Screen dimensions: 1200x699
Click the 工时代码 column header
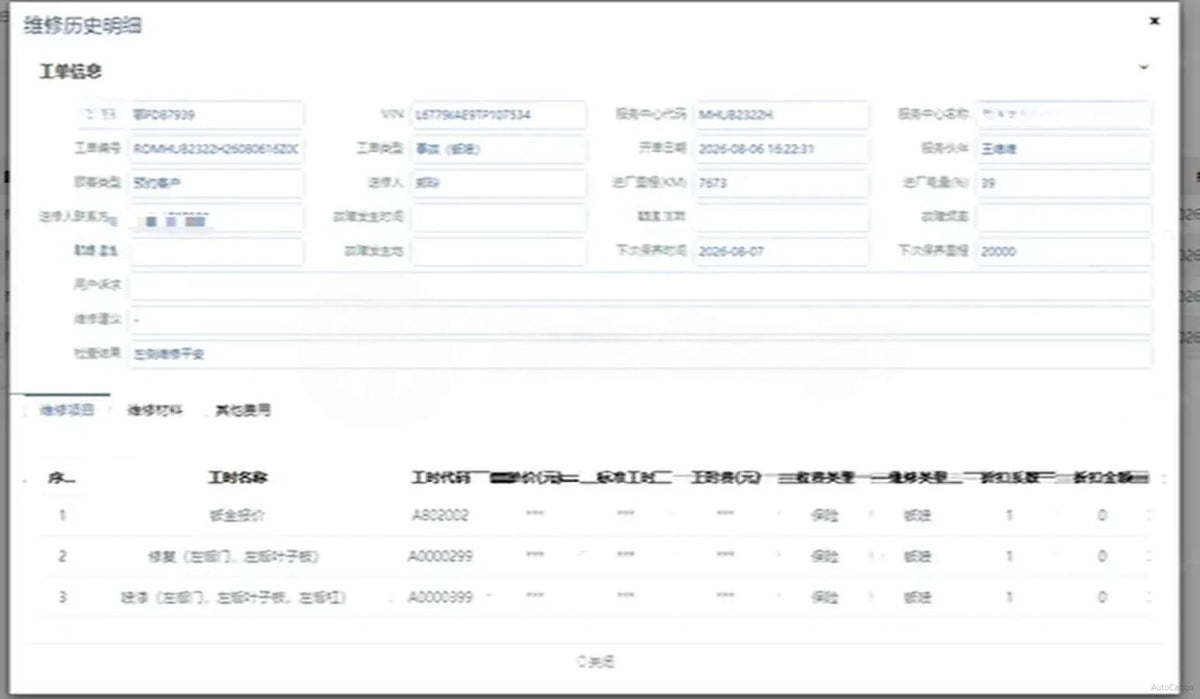tap(440, 478)
